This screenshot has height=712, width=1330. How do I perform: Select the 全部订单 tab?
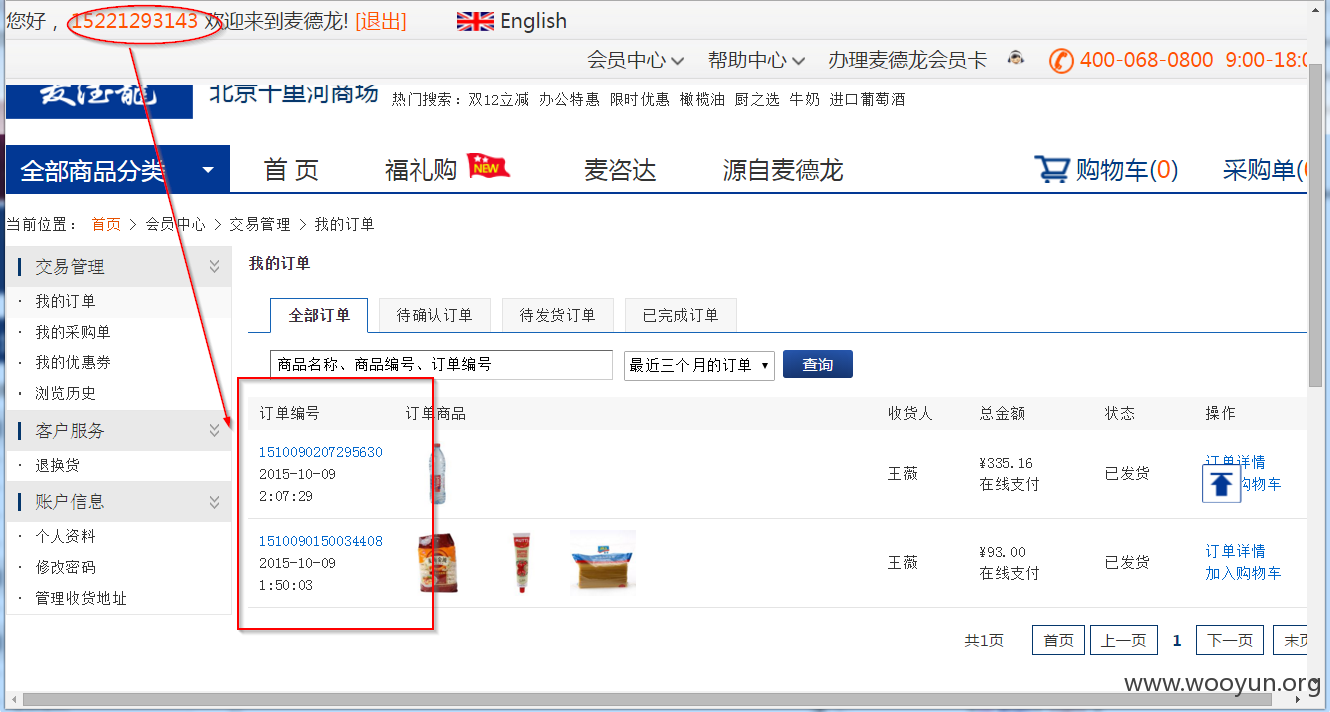tap(319, 315)
